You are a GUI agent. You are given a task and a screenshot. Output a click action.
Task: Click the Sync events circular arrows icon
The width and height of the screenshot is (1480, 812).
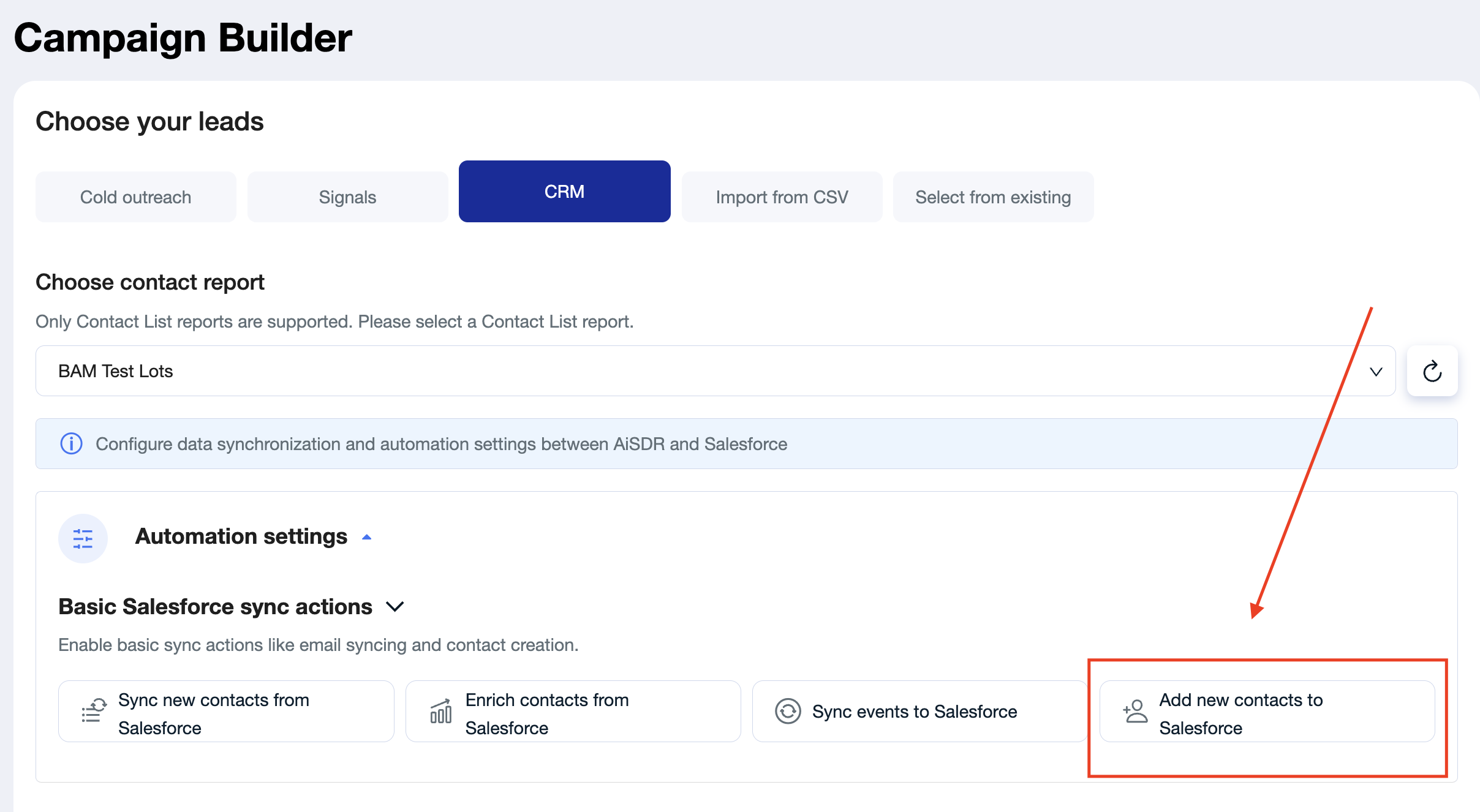click(x=788, y=711)
